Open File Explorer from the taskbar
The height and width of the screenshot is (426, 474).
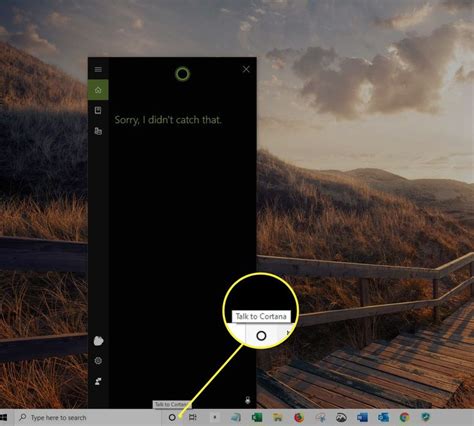pos(277,417)
